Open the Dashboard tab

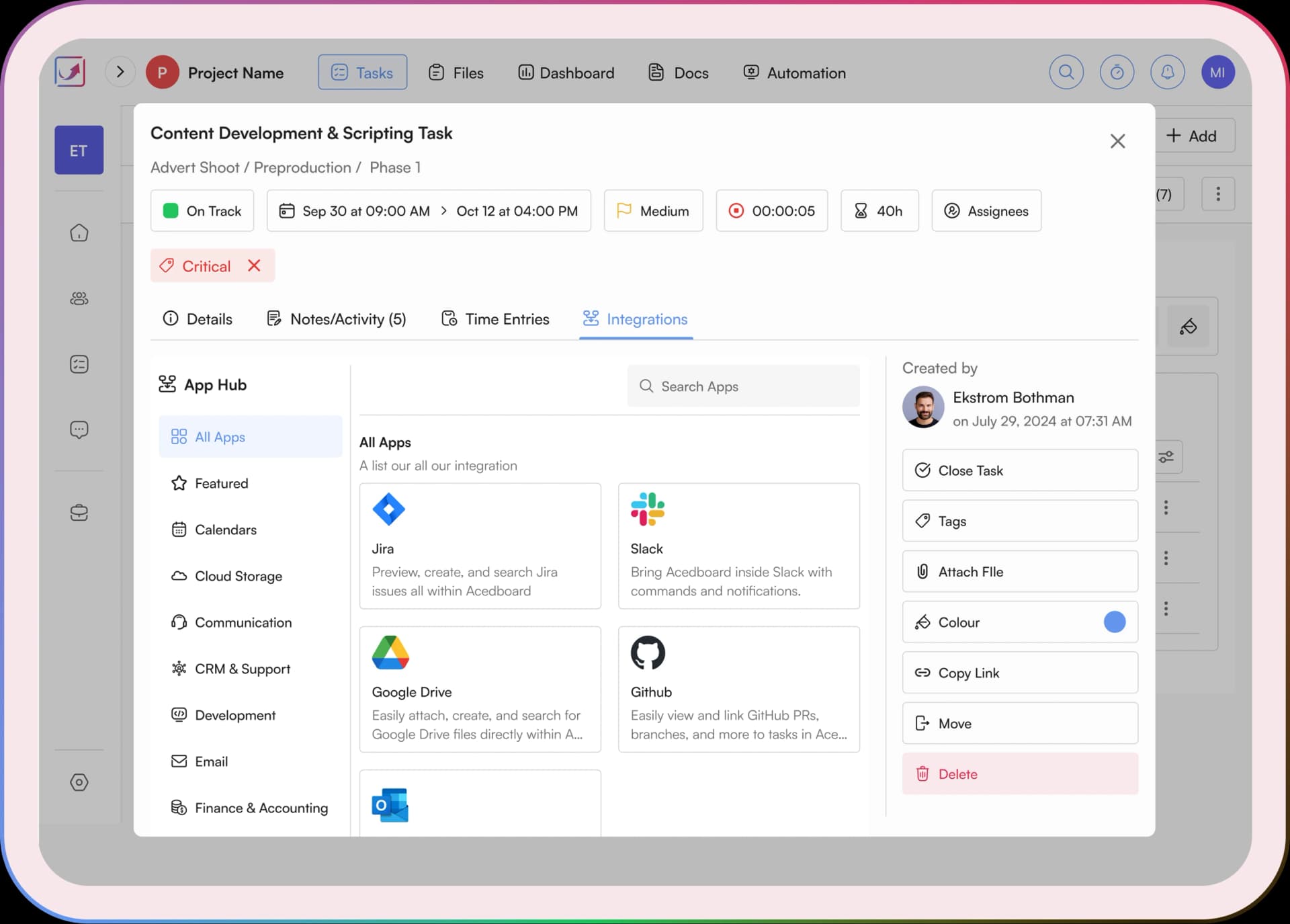(x=566, y=73)
